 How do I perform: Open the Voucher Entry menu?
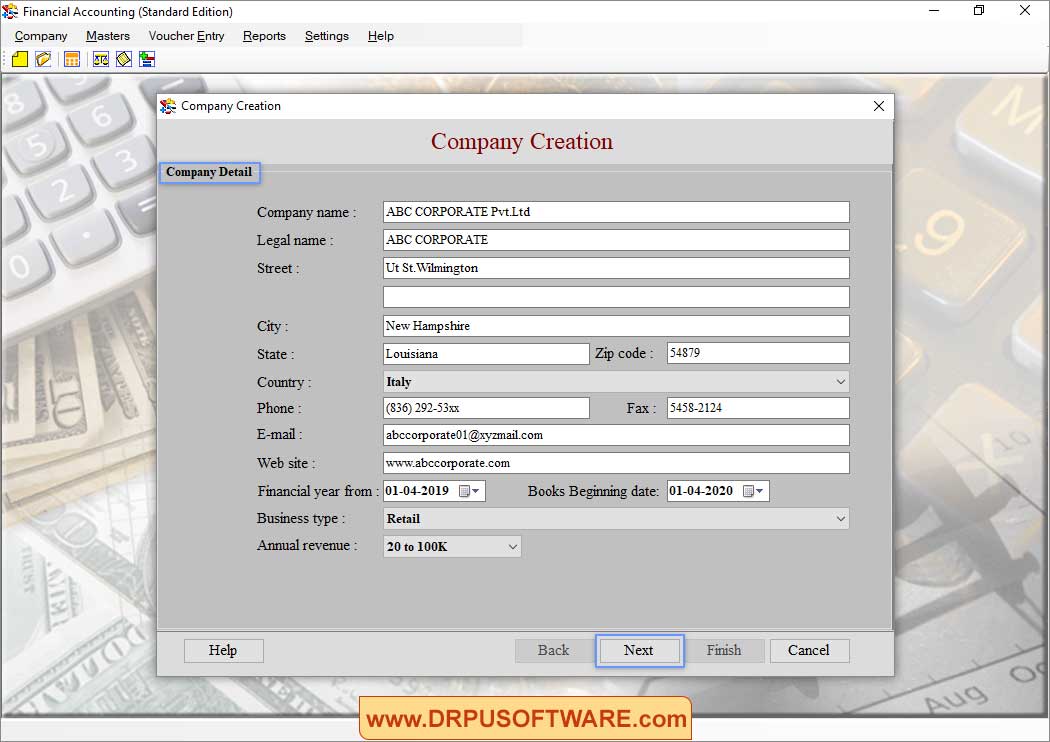pos(186,36)
